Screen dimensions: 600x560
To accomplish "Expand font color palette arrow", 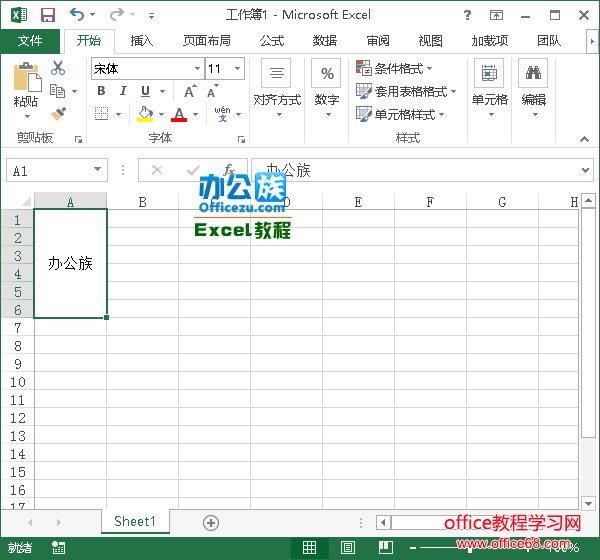I will (x=196, y=114).
